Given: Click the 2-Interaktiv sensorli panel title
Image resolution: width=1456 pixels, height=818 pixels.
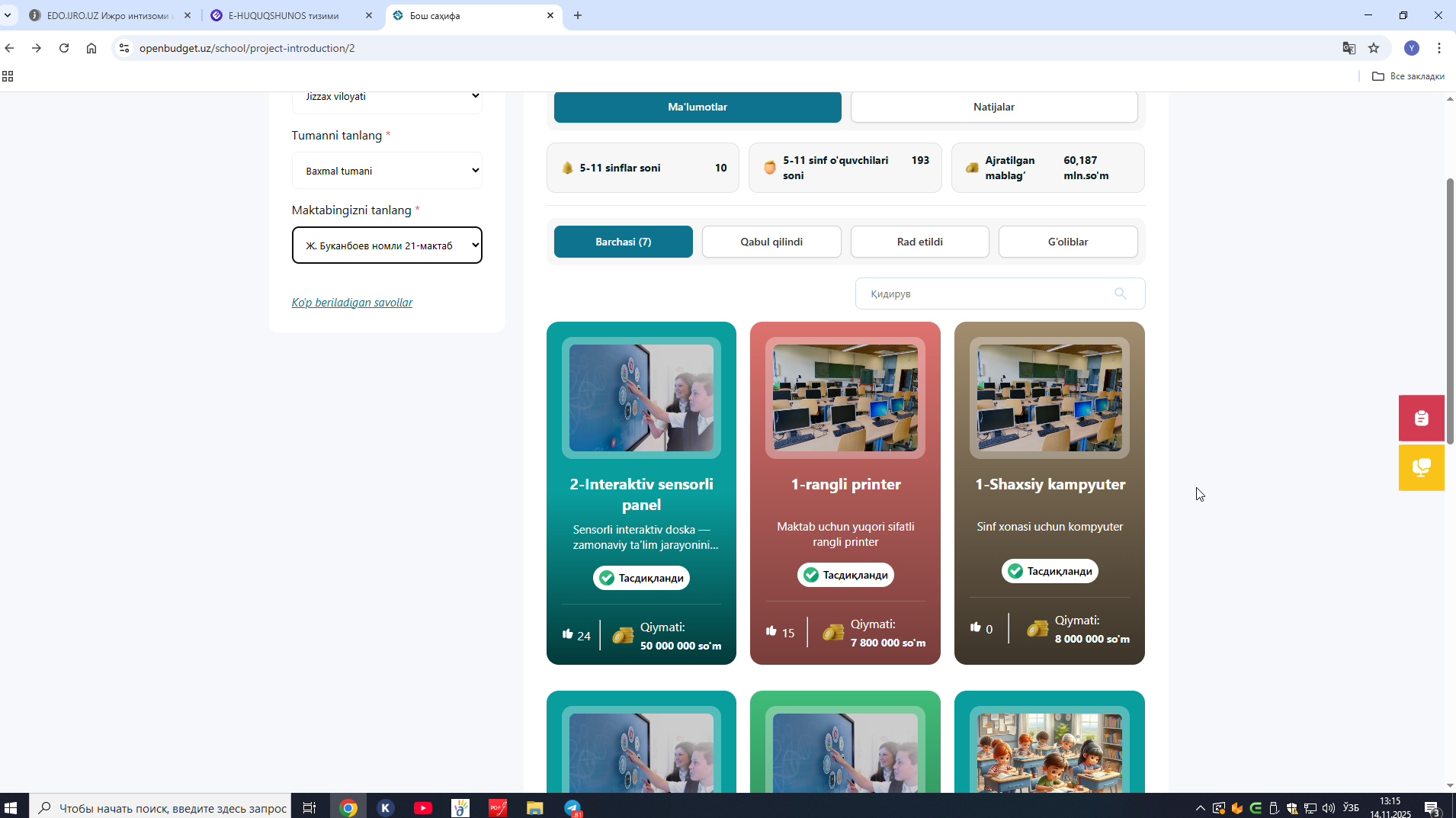Looking at the screenshot, I should point(641,494).
